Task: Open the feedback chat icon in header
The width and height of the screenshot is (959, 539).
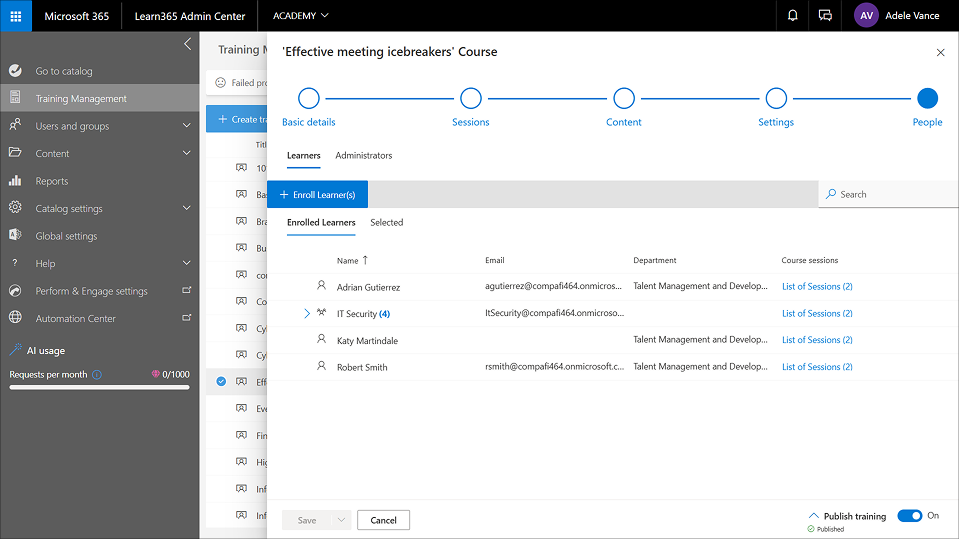Action: [825, 15]
